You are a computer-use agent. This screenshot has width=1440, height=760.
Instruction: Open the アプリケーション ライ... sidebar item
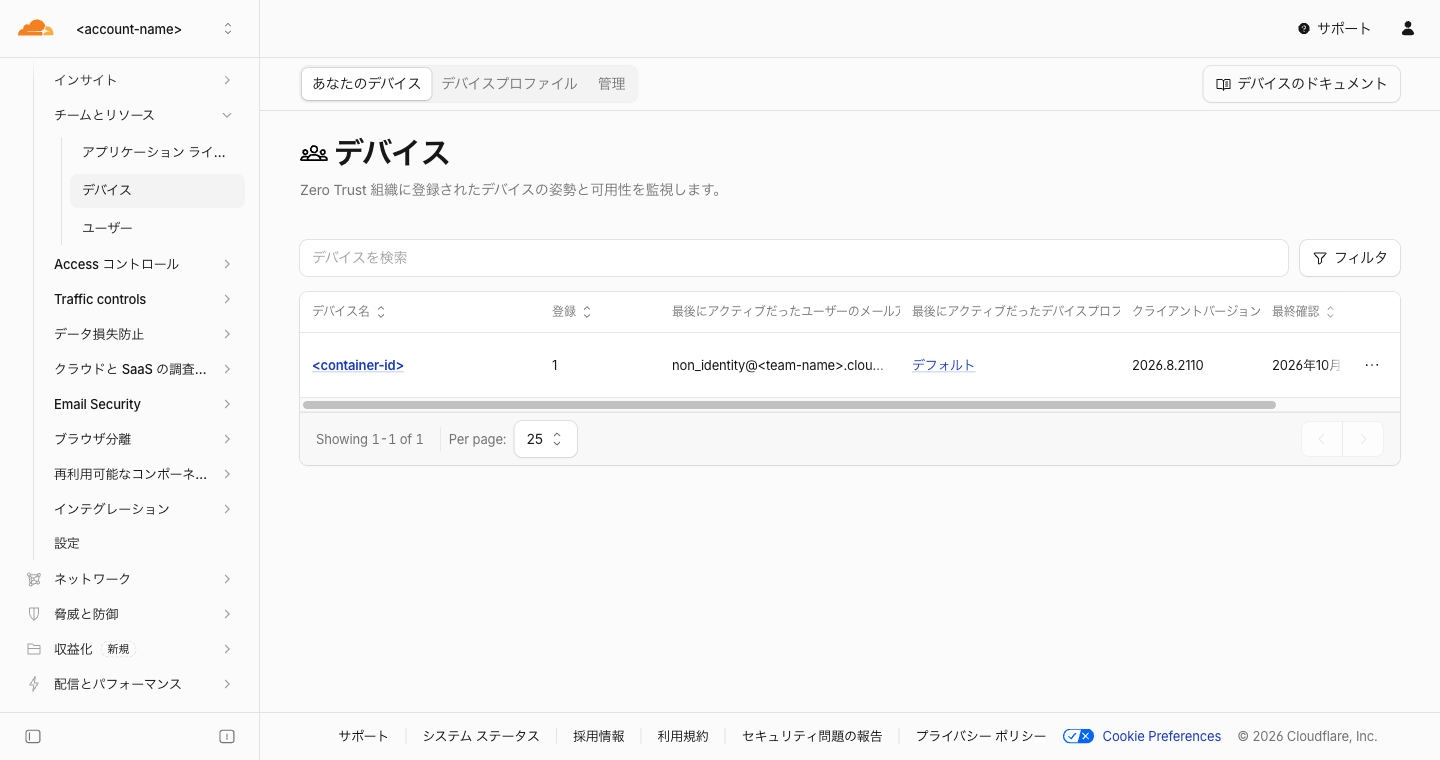(157, 152)
